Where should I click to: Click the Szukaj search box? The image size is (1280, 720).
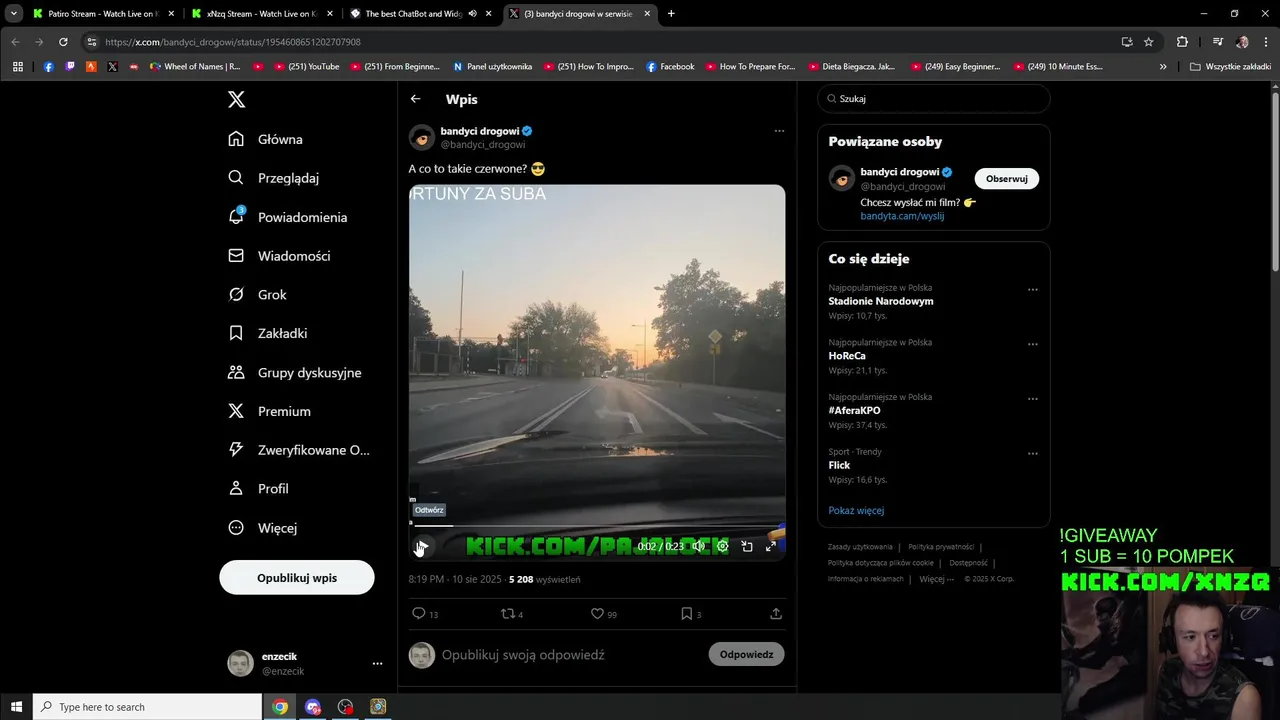tap(934, 99)
